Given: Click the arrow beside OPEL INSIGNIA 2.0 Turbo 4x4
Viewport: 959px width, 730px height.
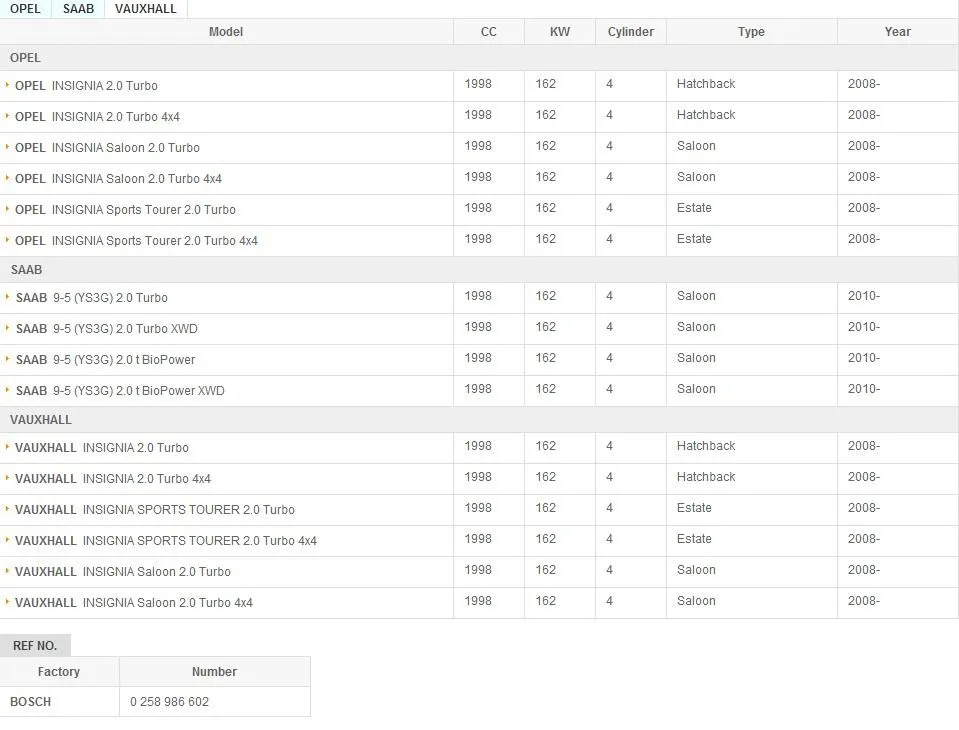Looking at the screenshot, I should click(7, 116).
